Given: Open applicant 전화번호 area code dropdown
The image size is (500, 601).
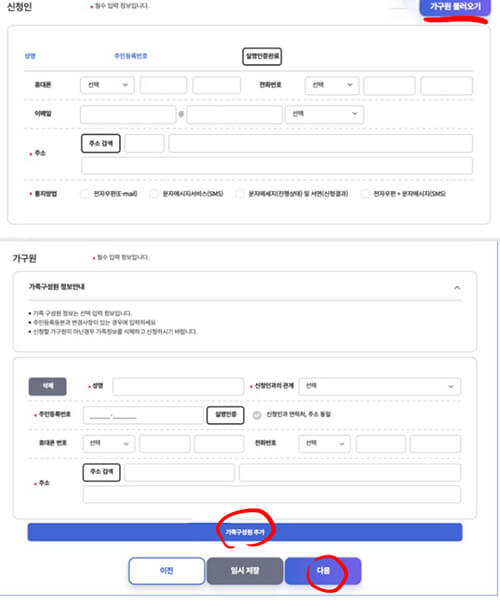Looking at the screenshot, I should (x=332, y=85).
